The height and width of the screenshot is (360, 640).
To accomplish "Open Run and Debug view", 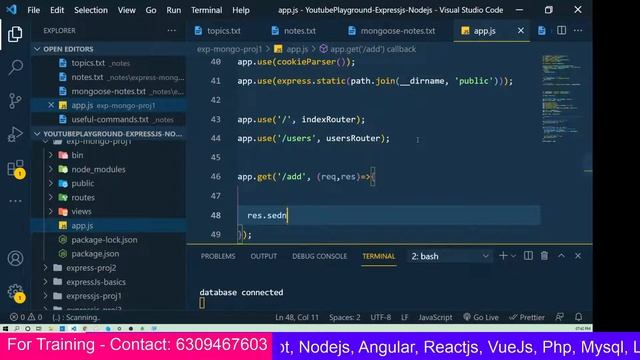I will (x=15, y=134).
